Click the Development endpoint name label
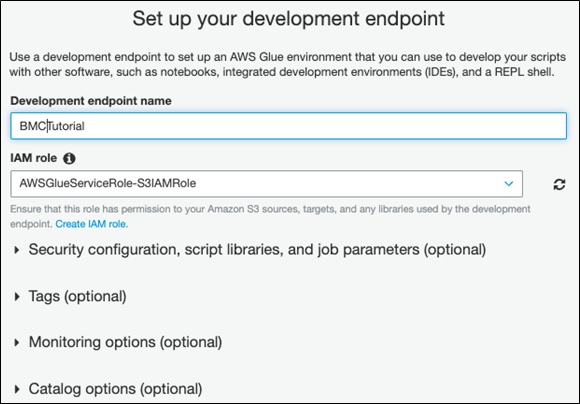 (x=91, y=101)
